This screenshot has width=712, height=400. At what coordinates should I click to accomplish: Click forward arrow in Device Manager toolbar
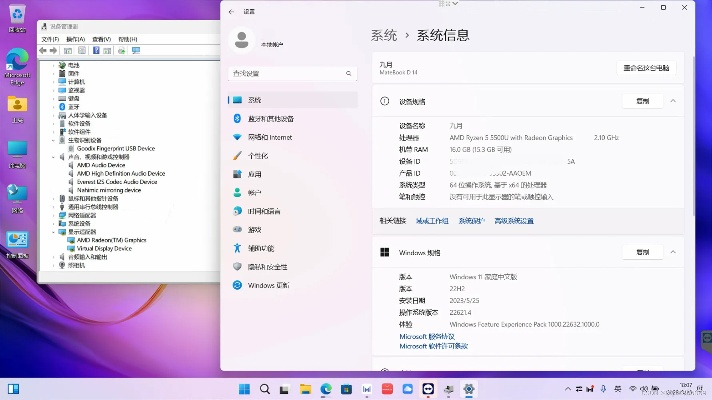point(55,50)
